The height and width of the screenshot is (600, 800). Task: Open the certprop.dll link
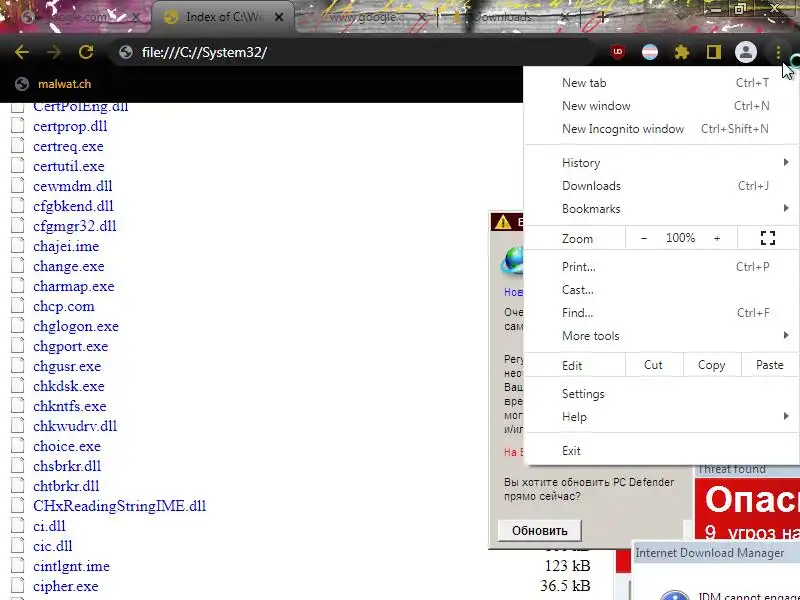point(70,126)
